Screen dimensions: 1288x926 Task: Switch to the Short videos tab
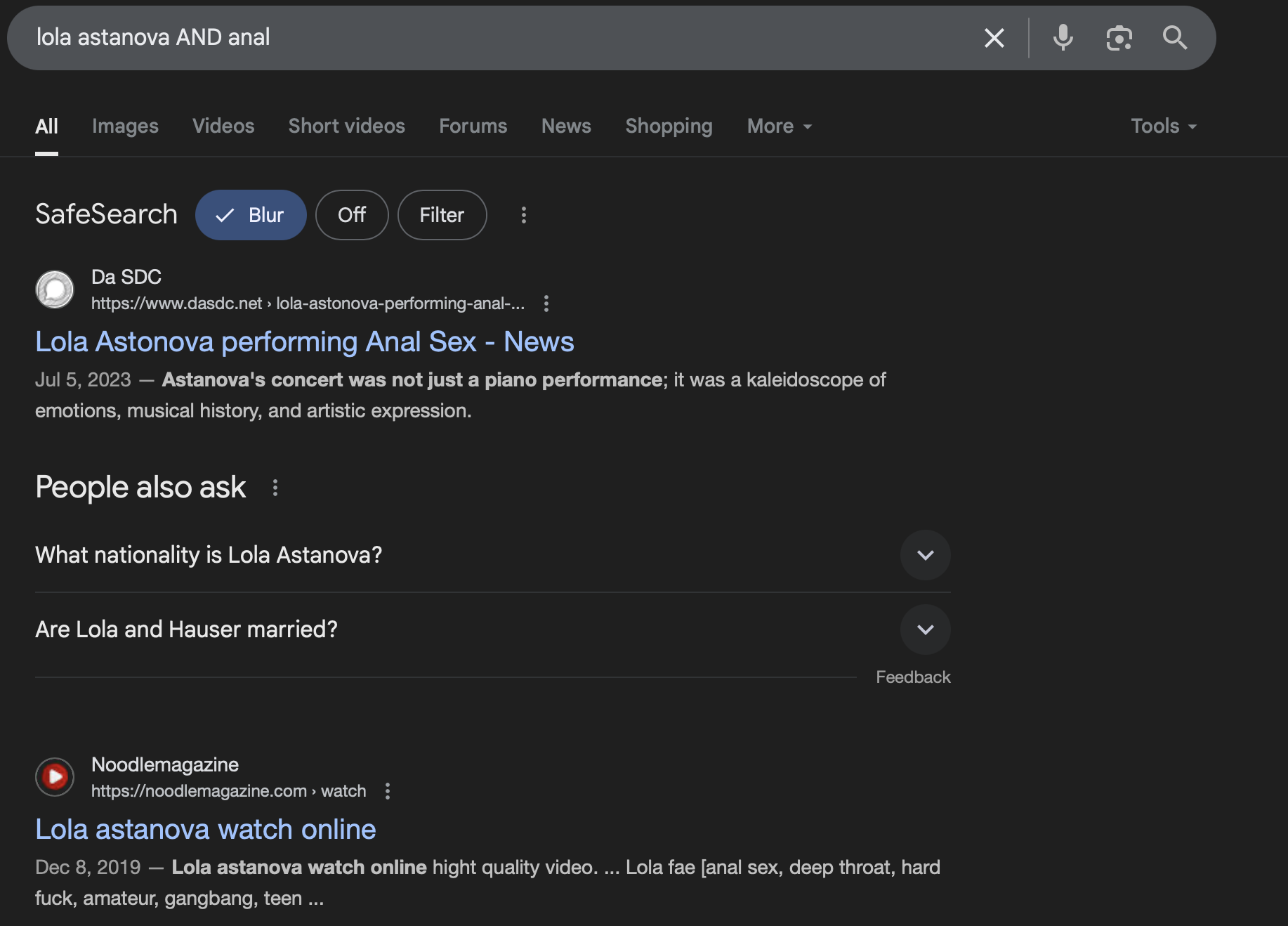[346, 126]
